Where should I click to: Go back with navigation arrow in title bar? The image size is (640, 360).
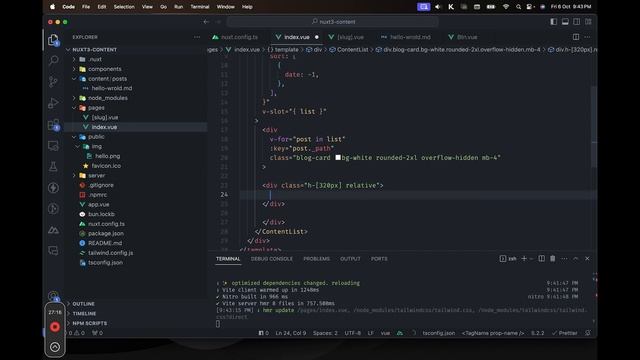(206, 22)
